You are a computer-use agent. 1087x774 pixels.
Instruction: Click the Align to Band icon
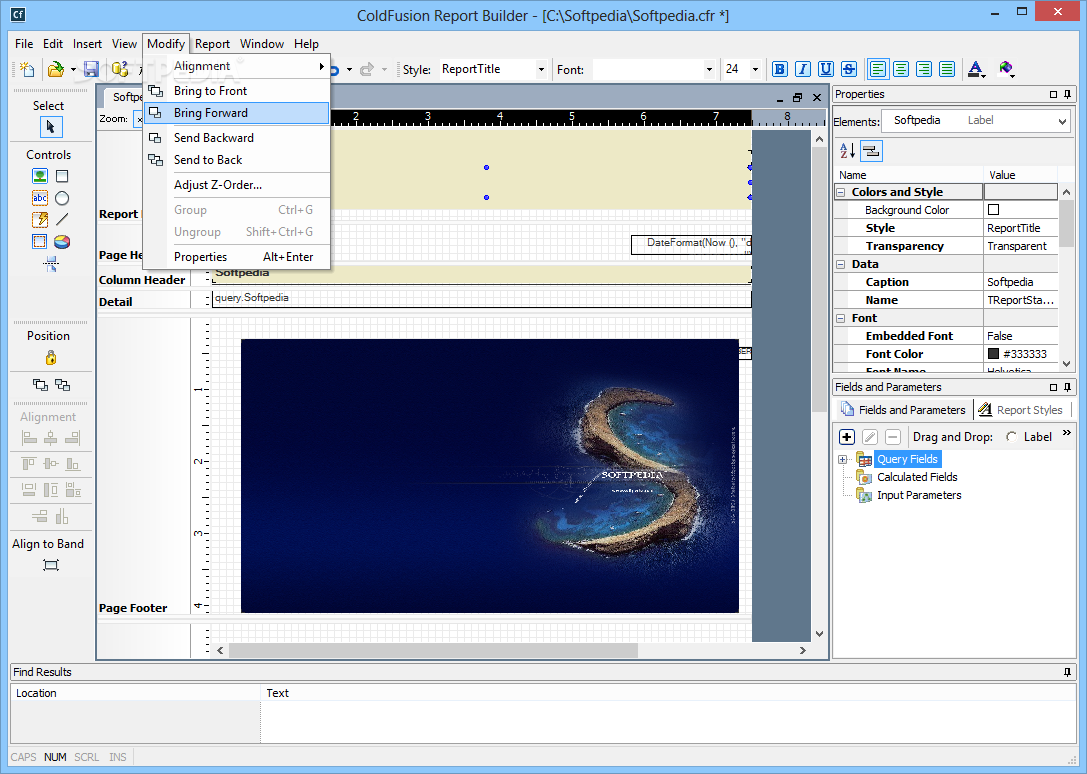tap(50, 565)
